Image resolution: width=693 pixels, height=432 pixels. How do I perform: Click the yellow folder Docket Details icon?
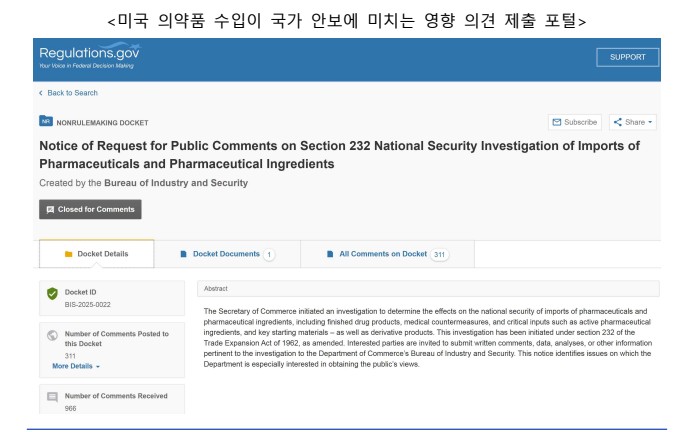tap(69, 254)
